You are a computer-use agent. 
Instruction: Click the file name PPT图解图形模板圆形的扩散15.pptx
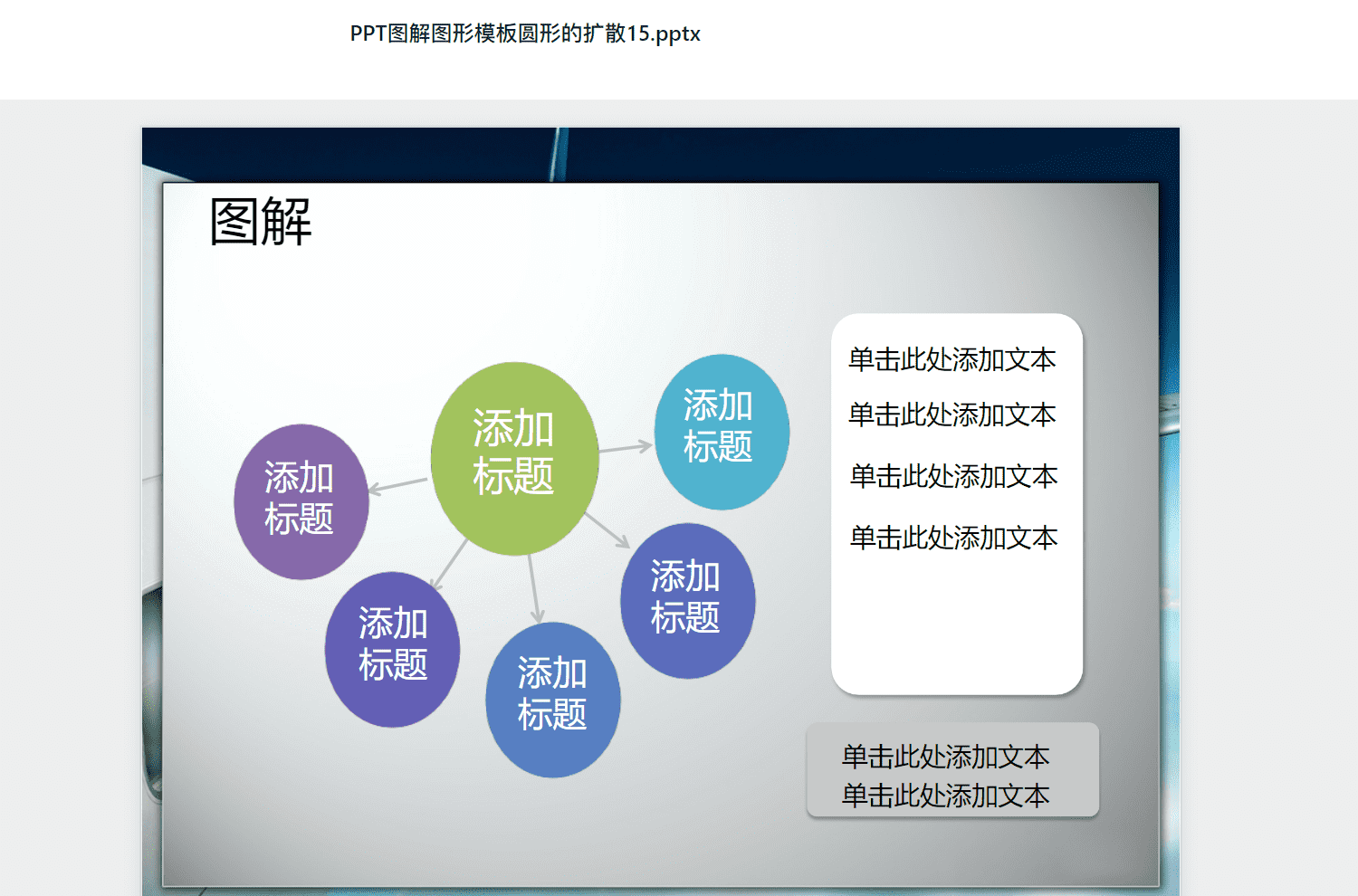tap(525, 33)
